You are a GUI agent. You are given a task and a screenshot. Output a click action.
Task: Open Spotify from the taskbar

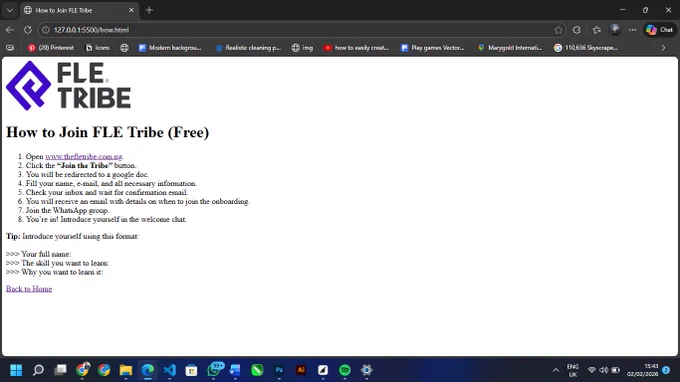click(345, 370)
